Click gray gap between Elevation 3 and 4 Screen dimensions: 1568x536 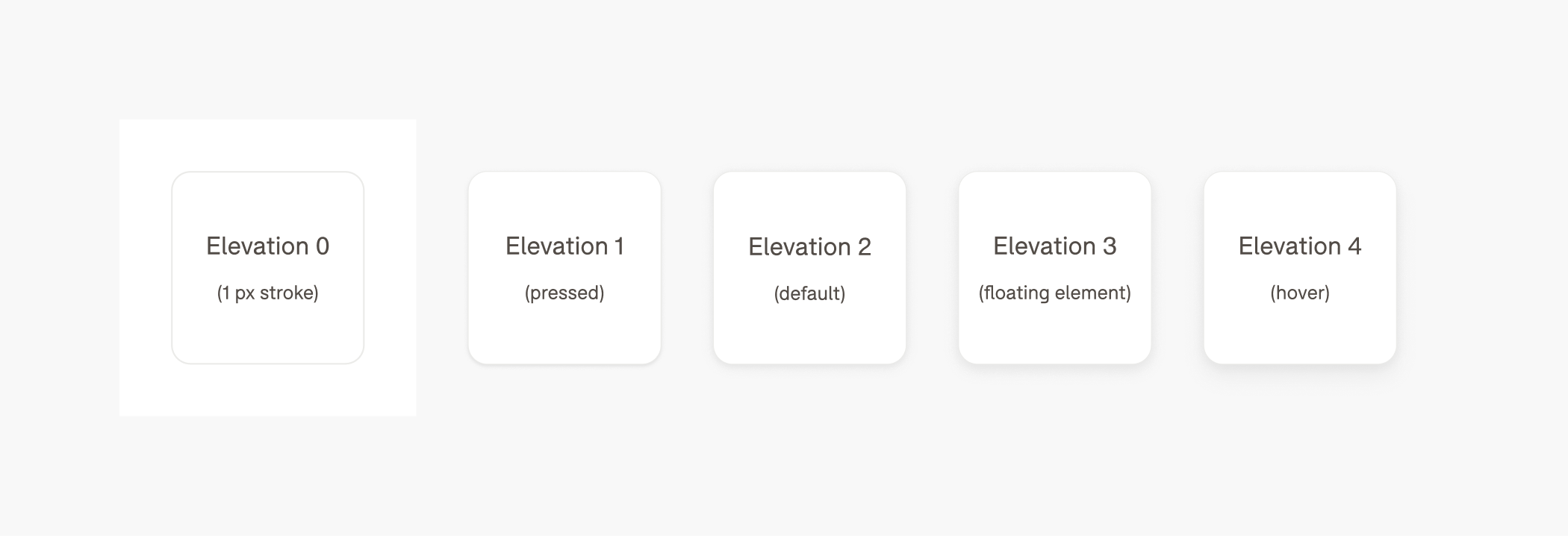point(1177,268)
